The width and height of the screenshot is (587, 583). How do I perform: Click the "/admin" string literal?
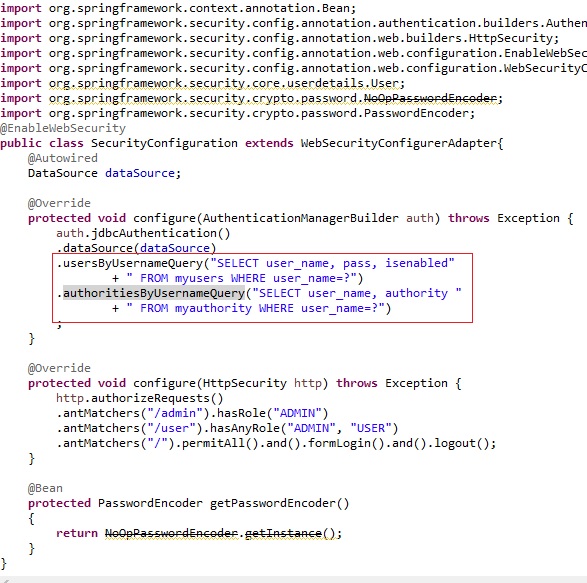175,413
